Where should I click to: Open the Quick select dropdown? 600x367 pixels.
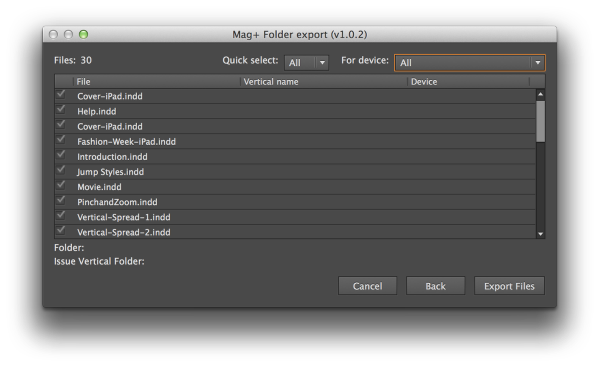point(307,63)
